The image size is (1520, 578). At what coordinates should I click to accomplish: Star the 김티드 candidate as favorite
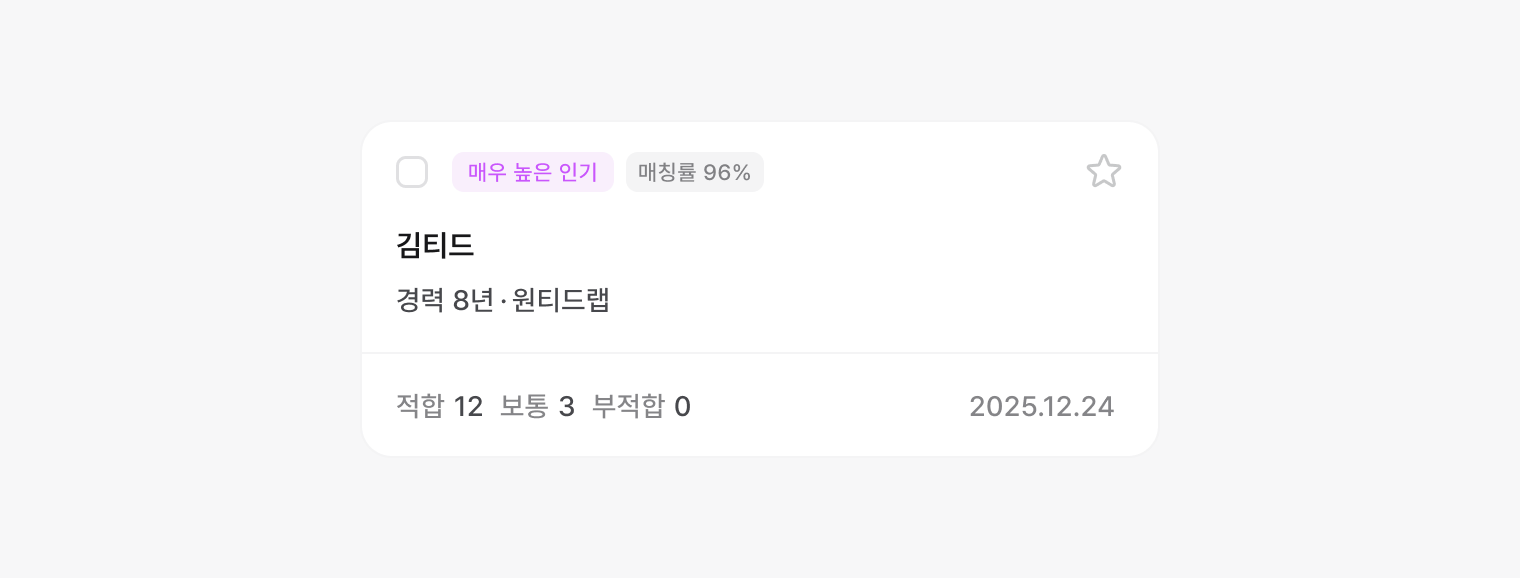pyautogui.click(x=1104, y=172)
